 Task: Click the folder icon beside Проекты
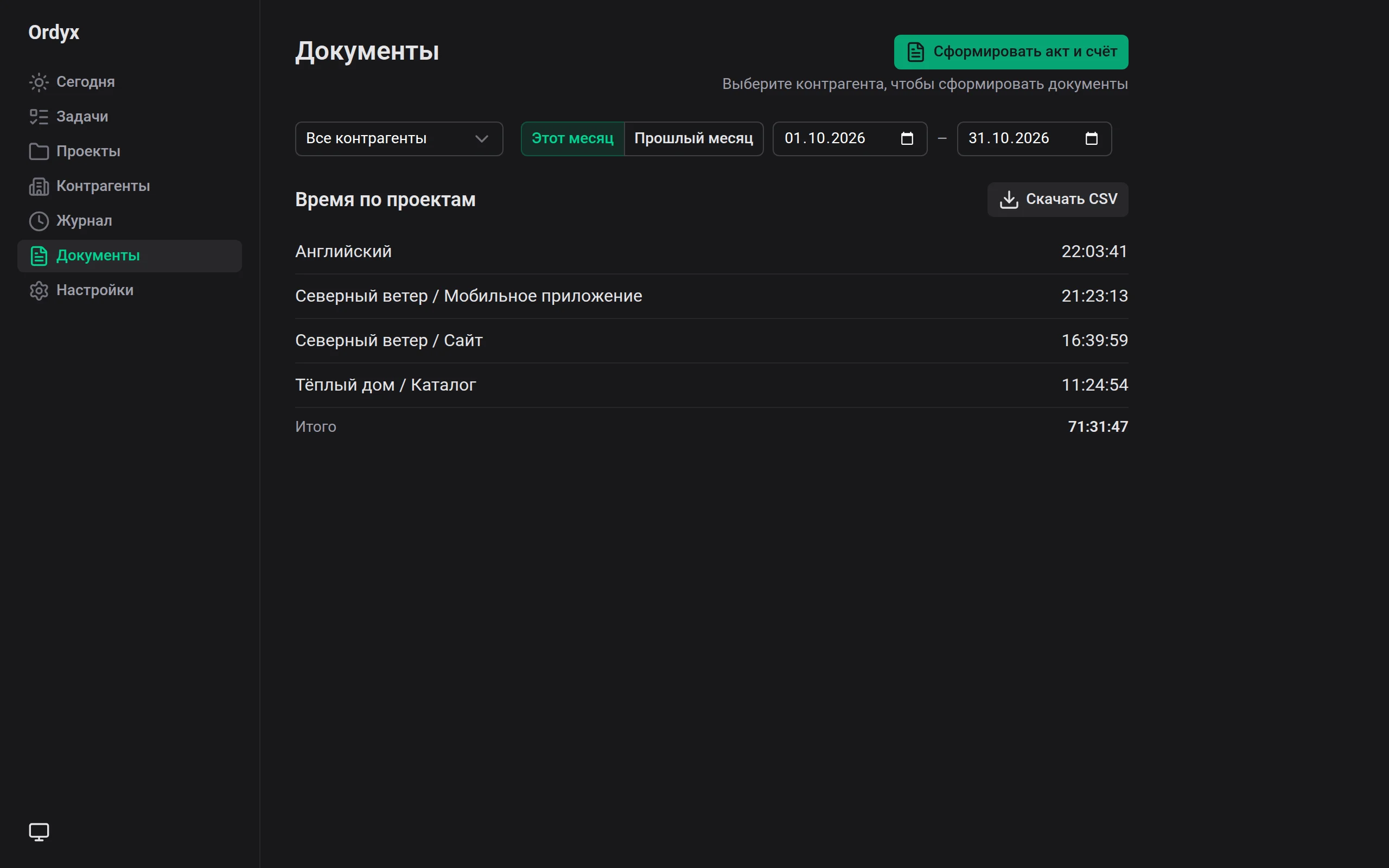[x=39, y=151]
